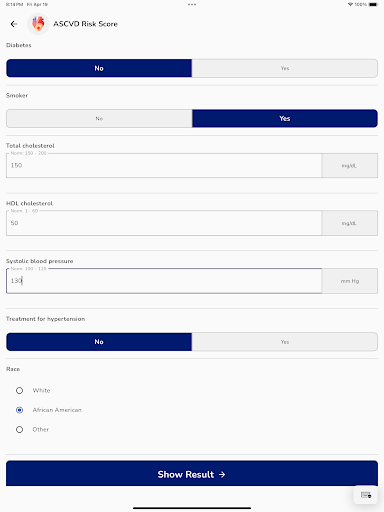Tap the heart logo next to ASCVD Risk Score
This screenshot has height=512, width=384.
[x=38, y=24]
